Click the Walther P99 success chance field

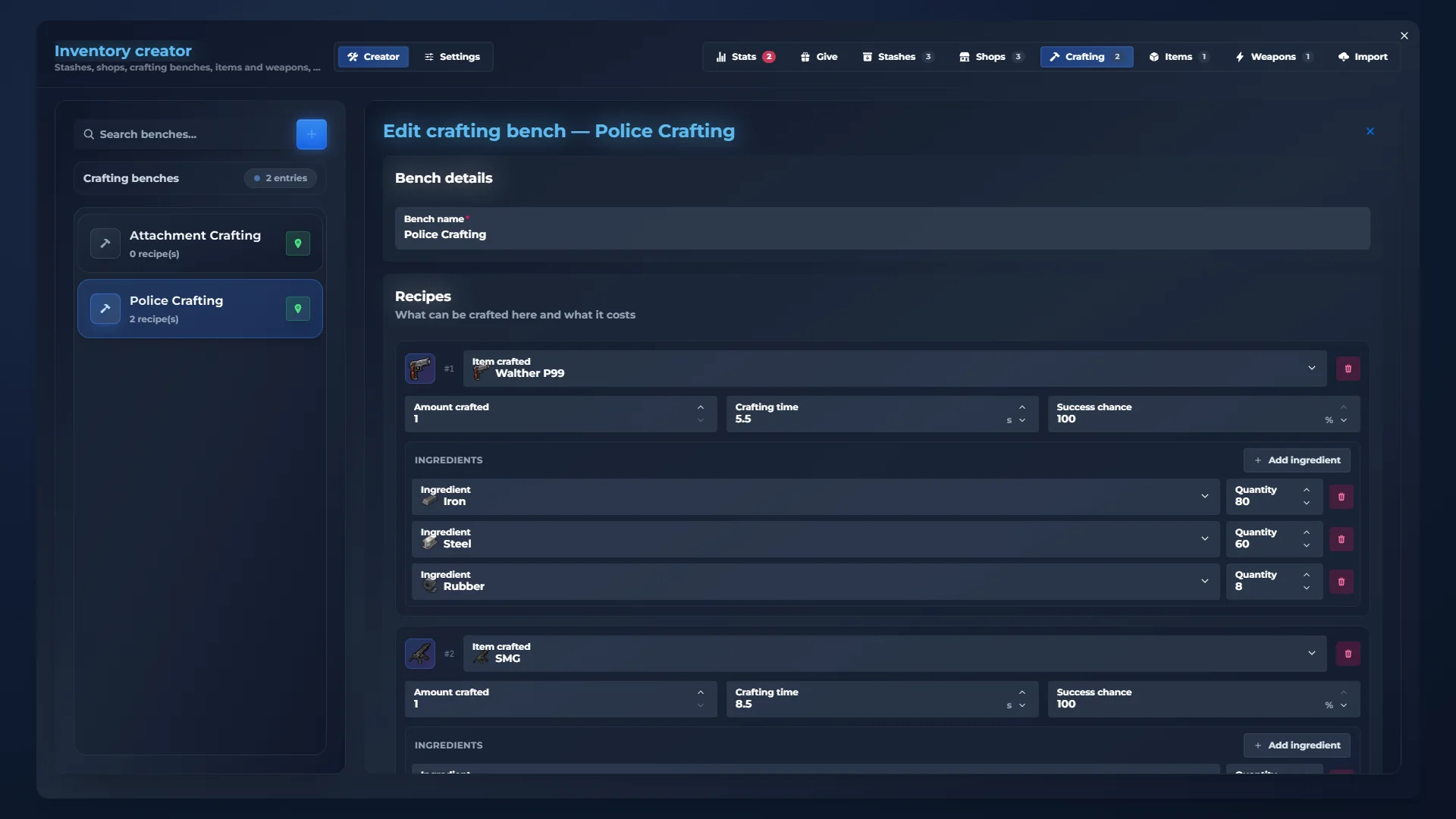point(1204,414)
